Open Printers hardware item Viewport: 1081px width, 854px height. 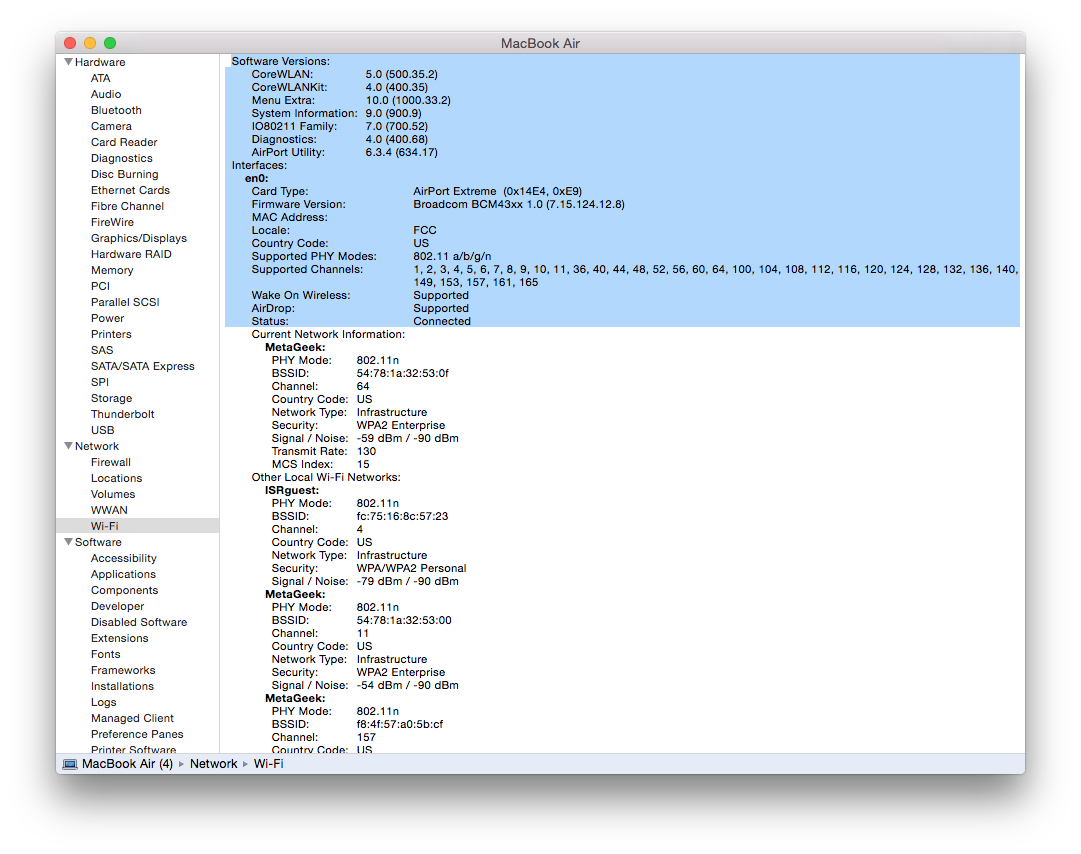111,334
